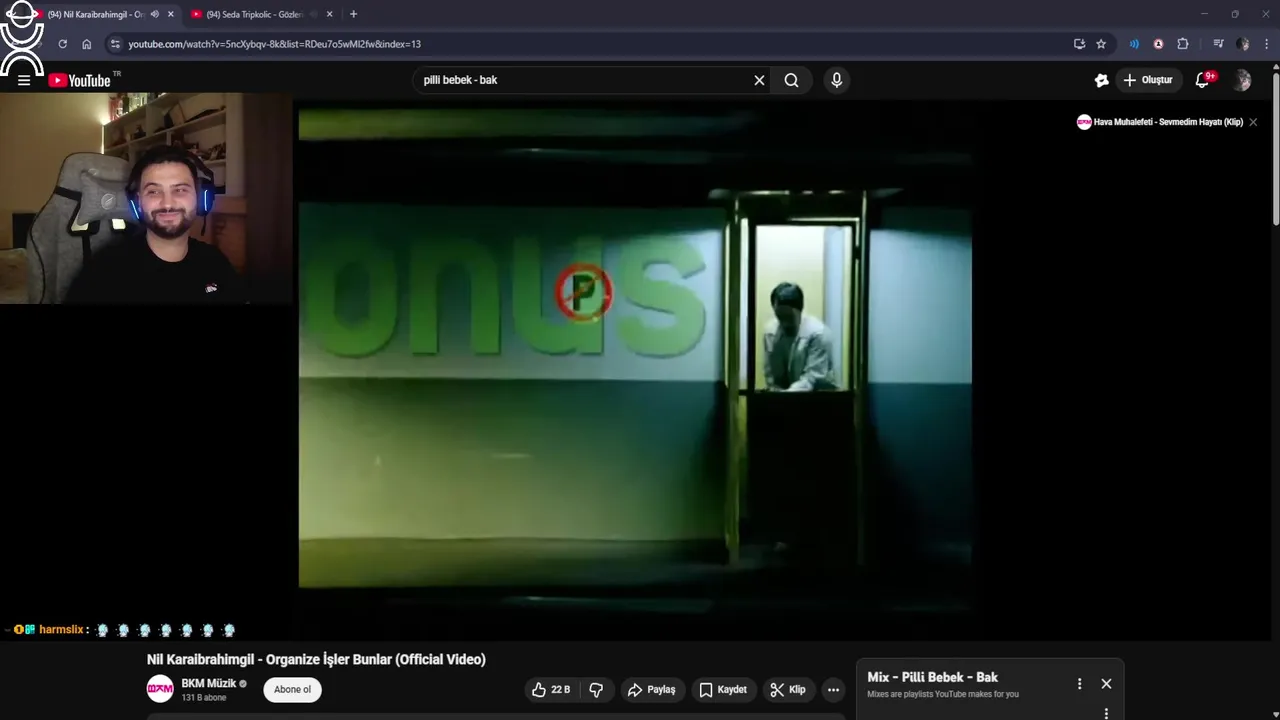The height and width of the screenshot is (720, 1280).
Task: Open the YouTube account avatar menu
Action: (x=1242, y=80)
